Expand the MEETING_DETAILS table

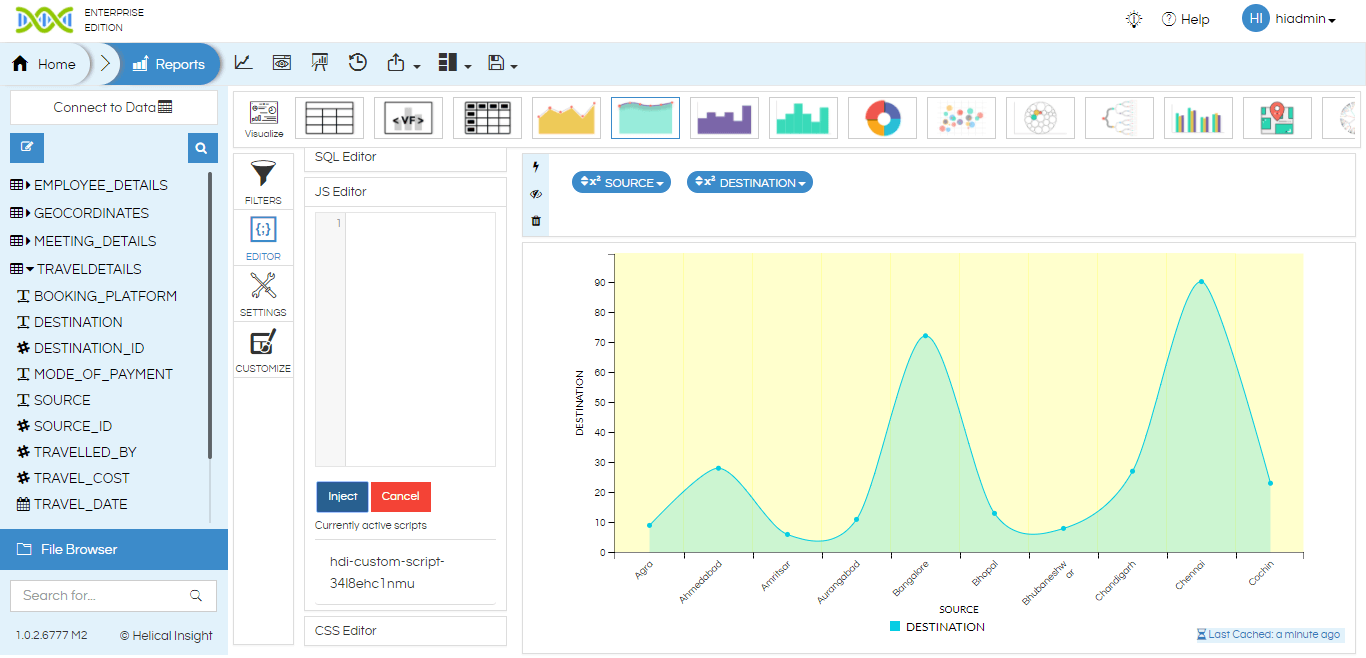(84, 241)
